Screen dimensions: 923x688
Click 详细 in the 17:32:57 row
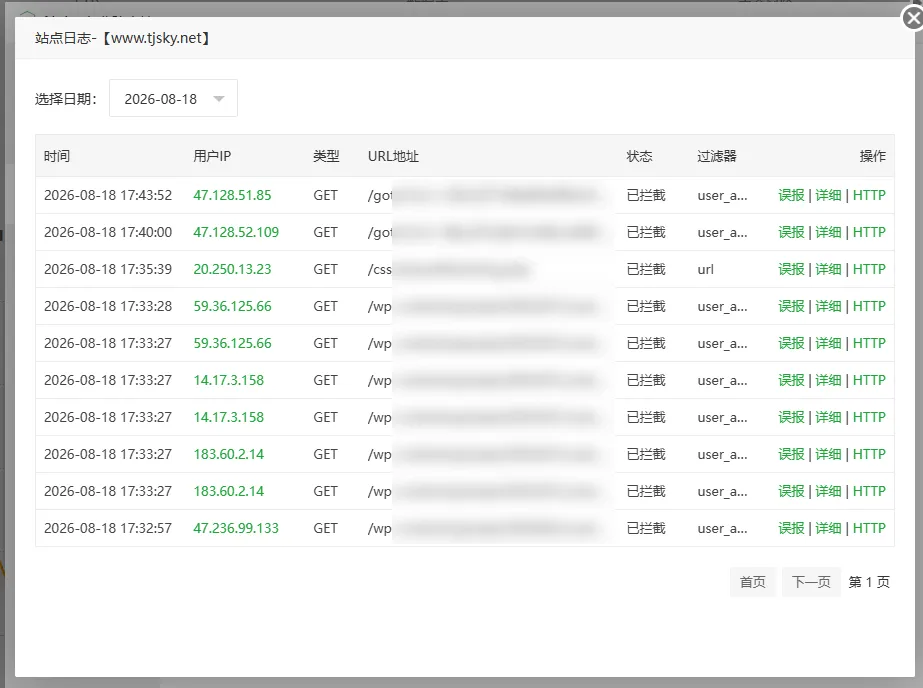pyautogui.click(x=828, y=529)
